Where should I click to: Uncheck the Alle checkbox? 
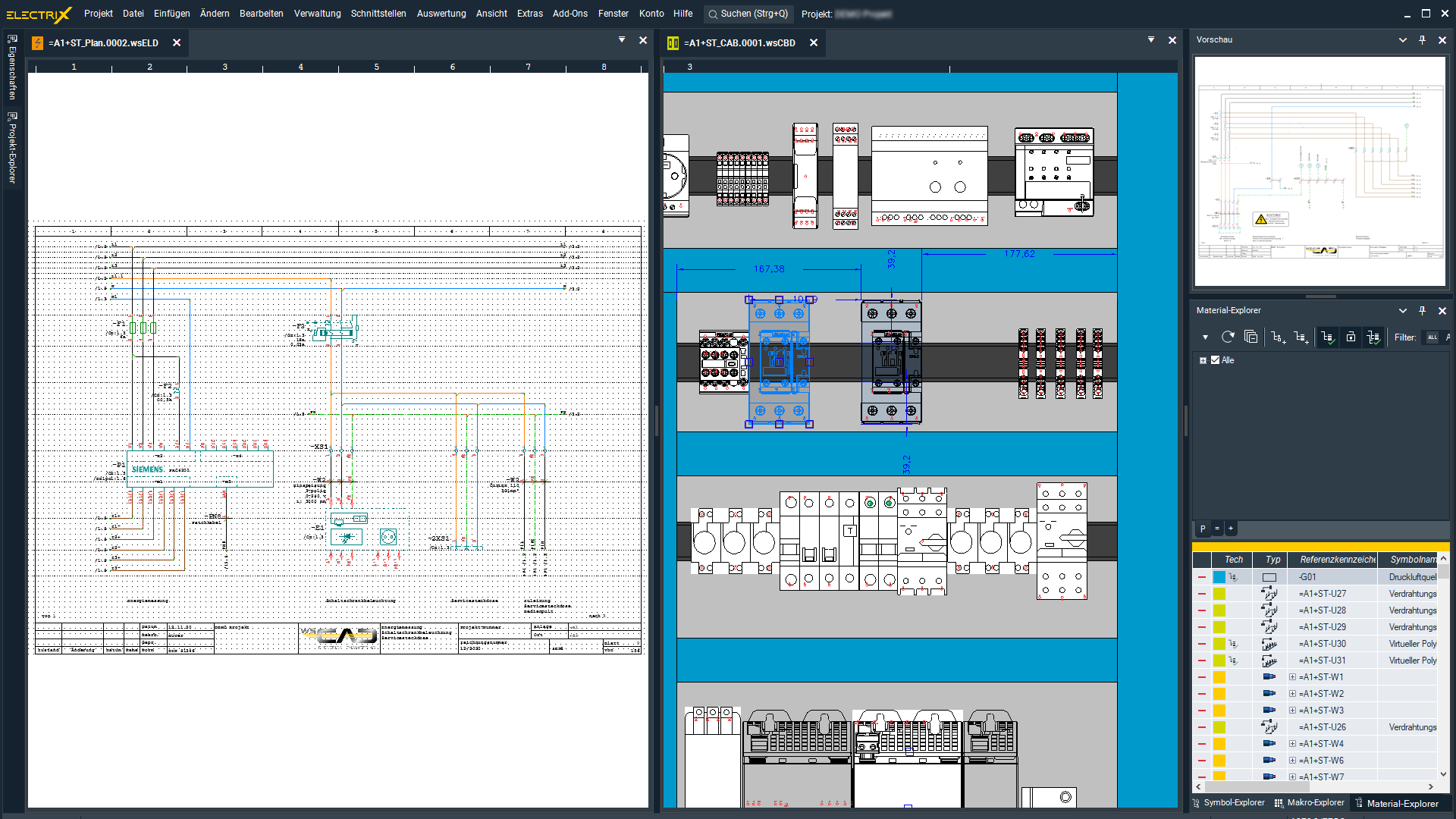coord(1215,360)
